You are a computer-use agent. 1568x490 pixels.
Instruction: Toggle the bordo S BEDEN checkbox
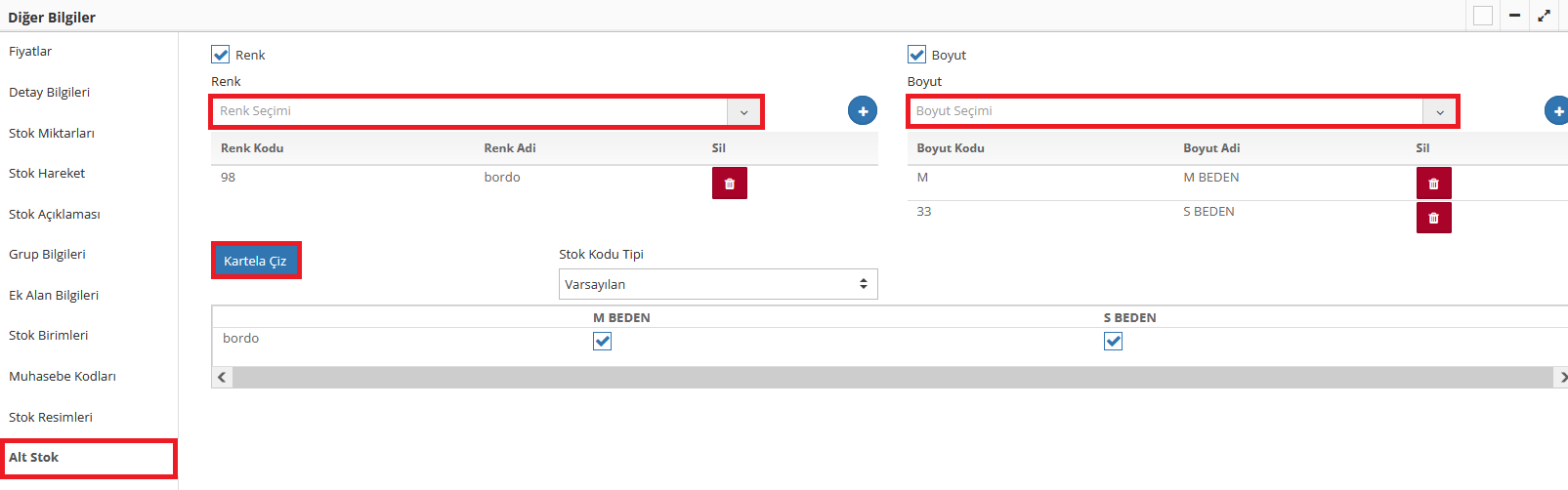(1113, 341)
